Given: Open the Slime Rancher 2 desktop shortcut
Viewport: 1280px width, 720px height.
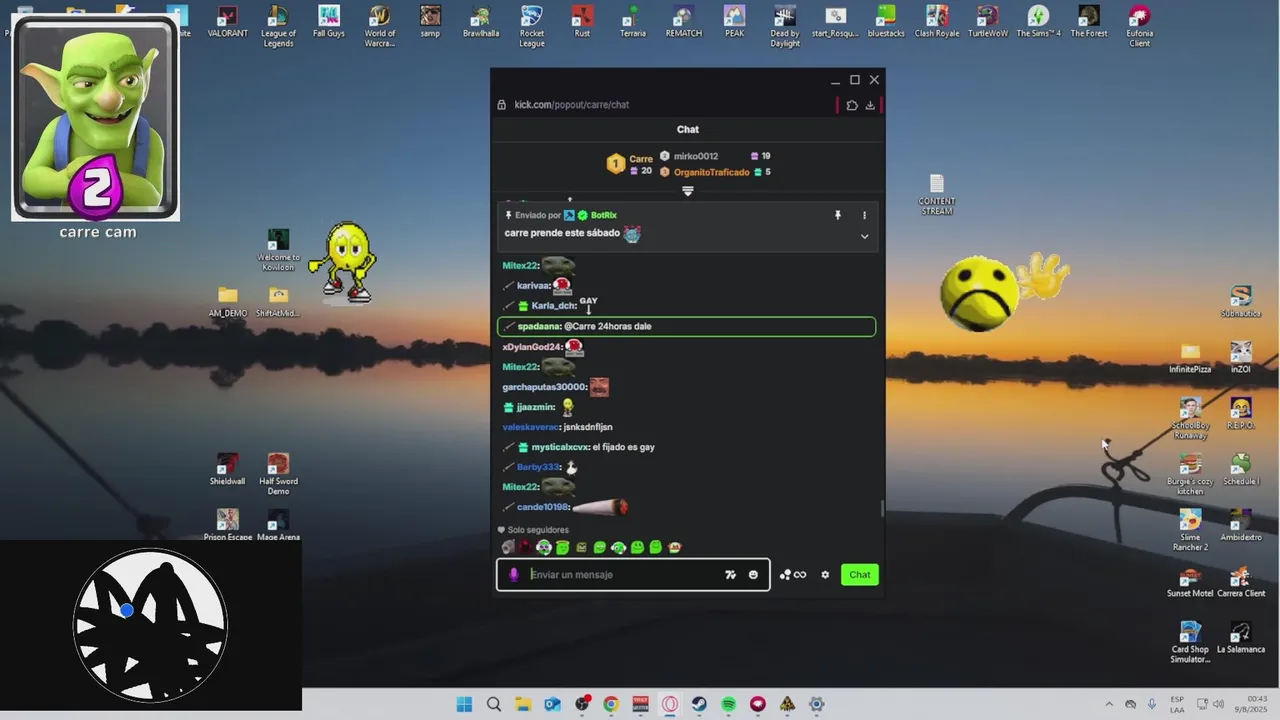Looking at the screenshot, I should pyautogui.click(x=1190, y=530).
